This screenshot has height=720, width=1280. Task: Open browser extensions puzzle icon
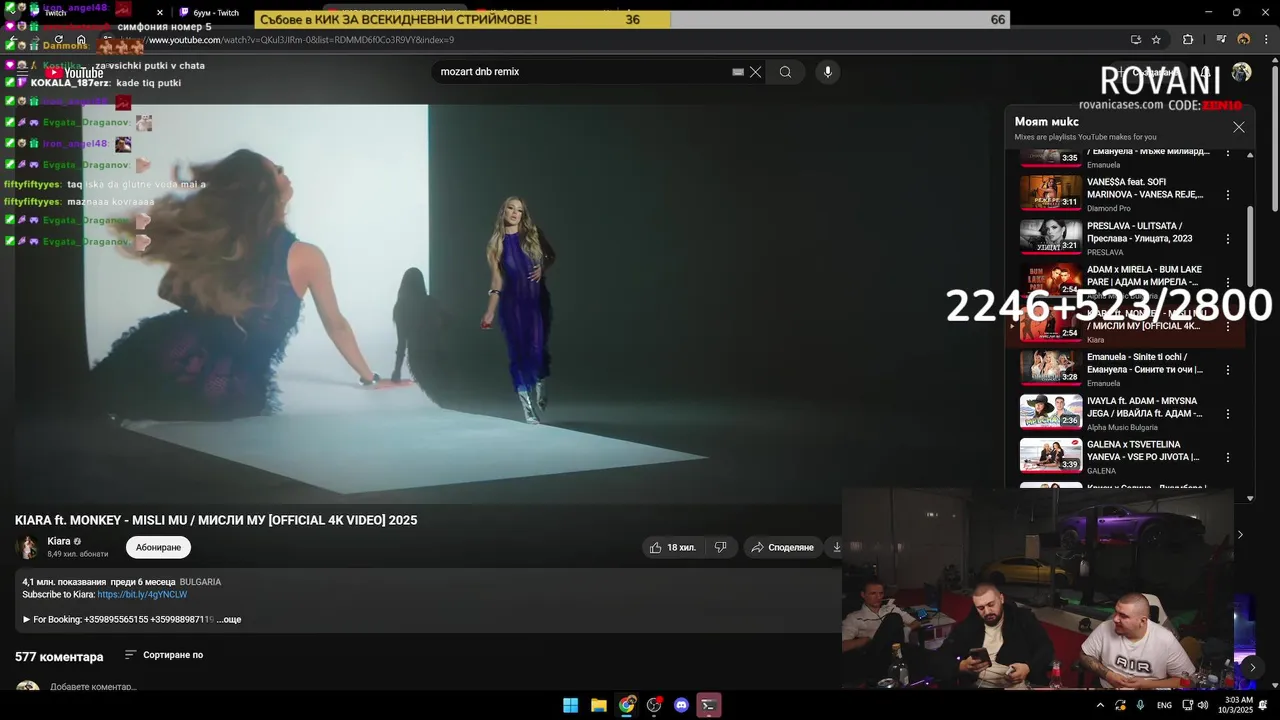pos(1188,40)
